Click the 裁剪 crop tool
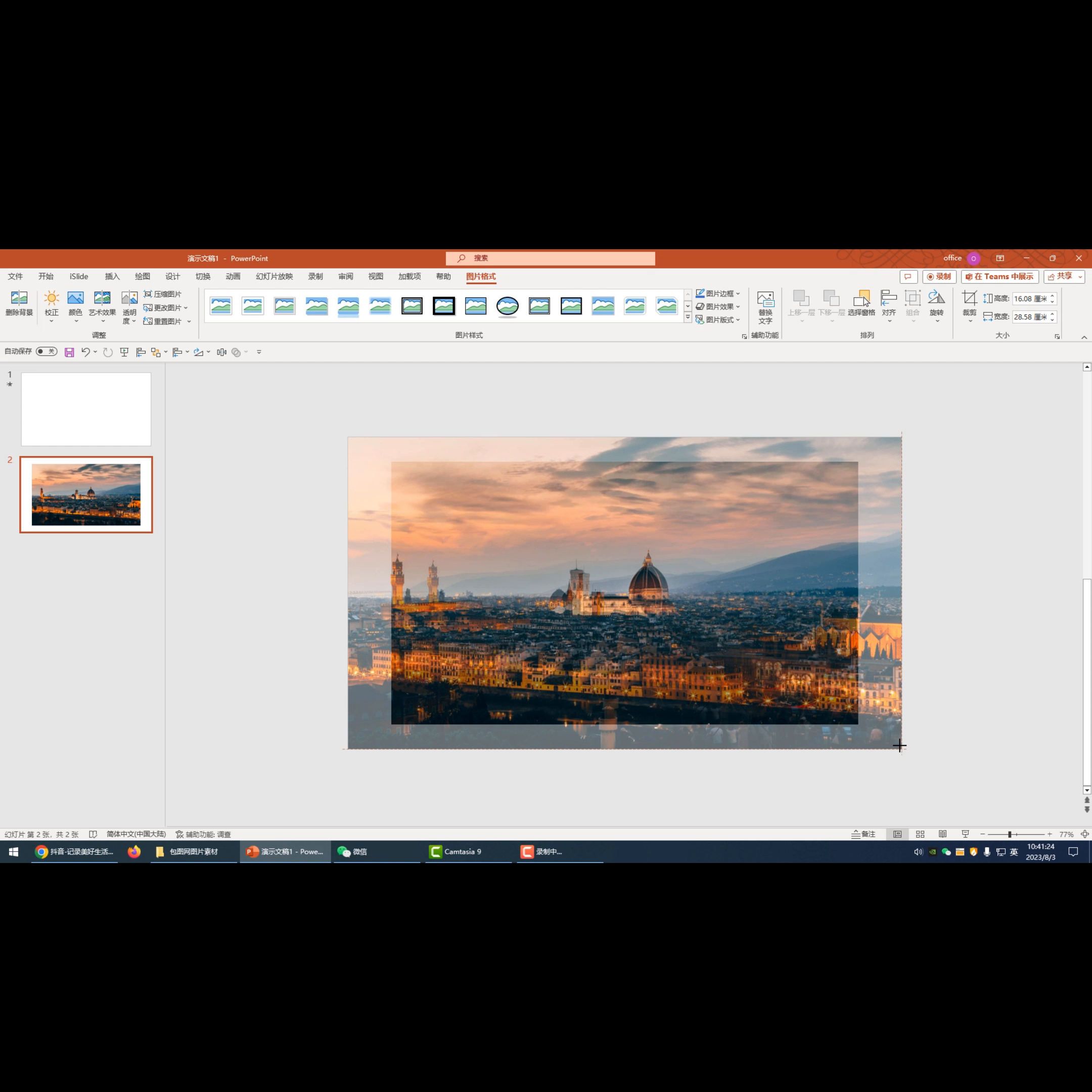The height and width of the screenshot is (1092, 1092). 969,306
